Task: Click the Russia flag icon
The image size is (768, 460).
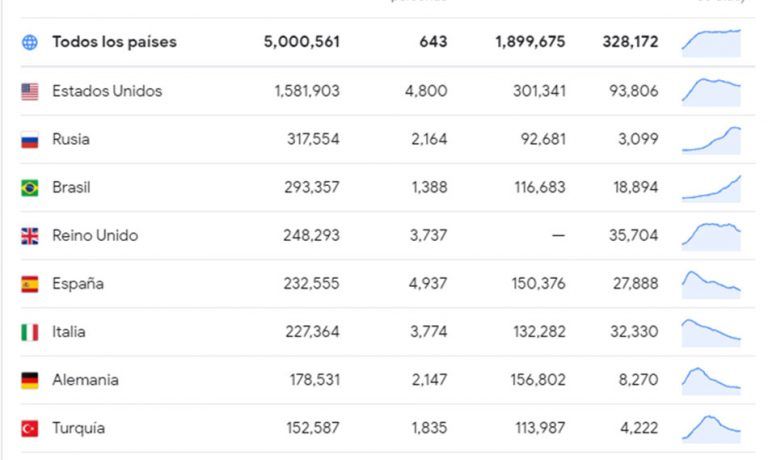Action: coord(30,140)
